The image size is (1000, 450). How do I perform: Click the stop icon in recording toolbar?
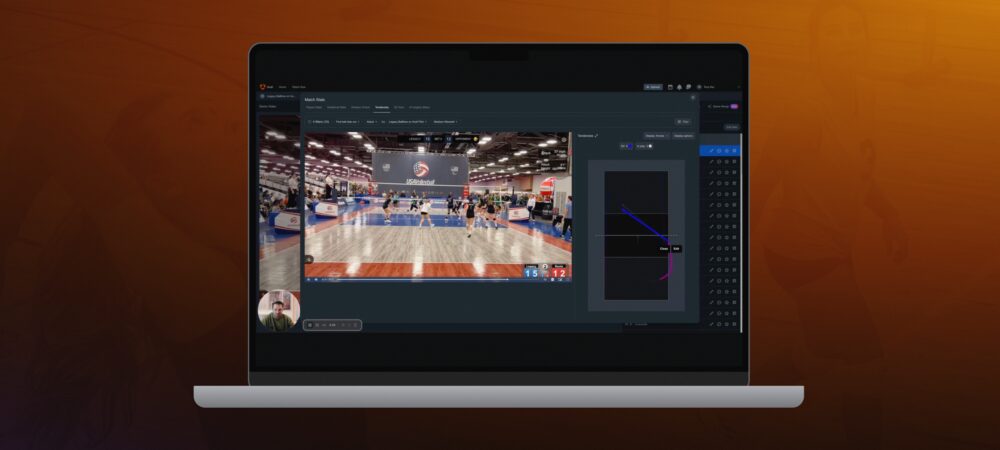tap(309, 325)
